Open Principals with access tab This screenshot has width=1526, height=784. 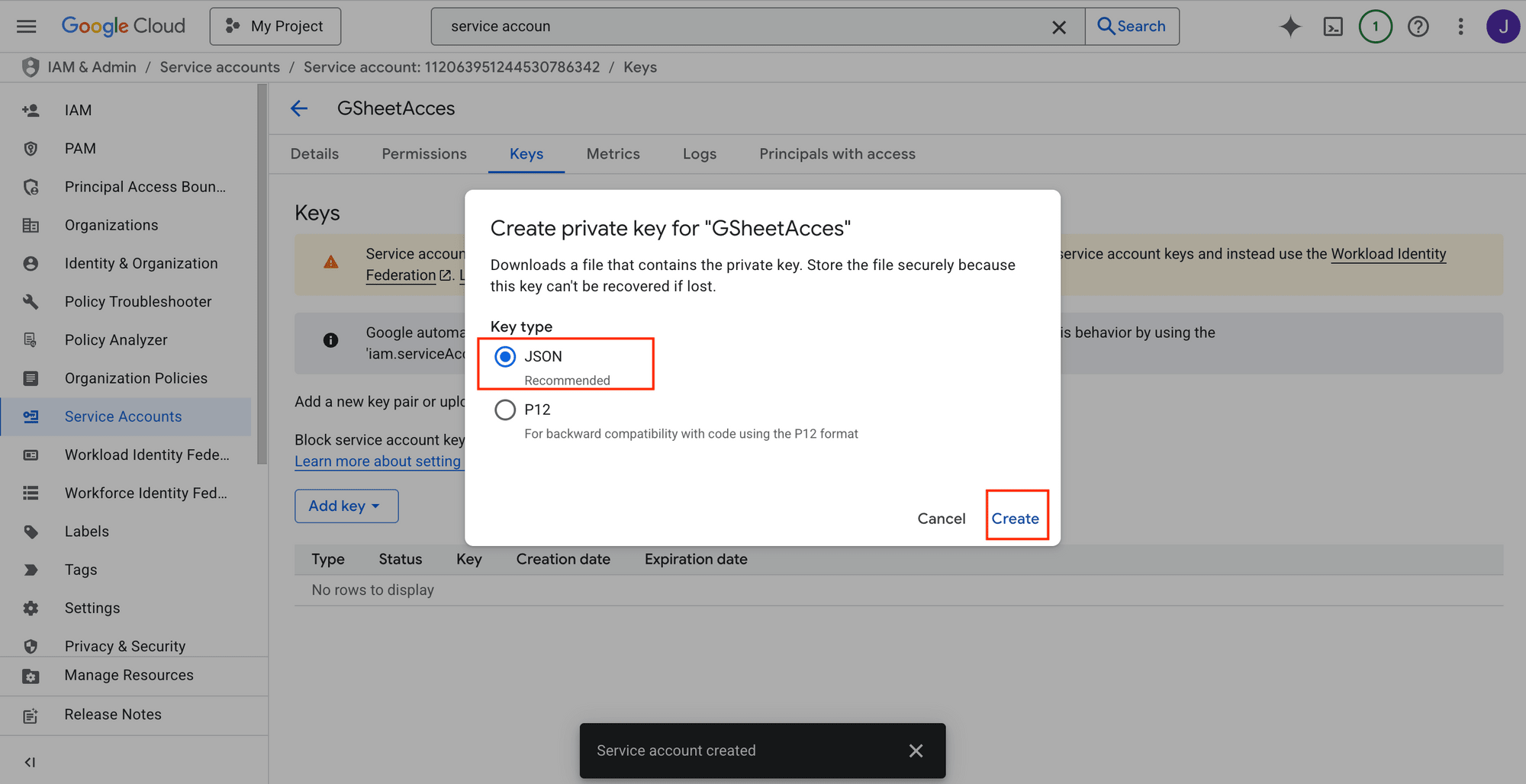837,154
